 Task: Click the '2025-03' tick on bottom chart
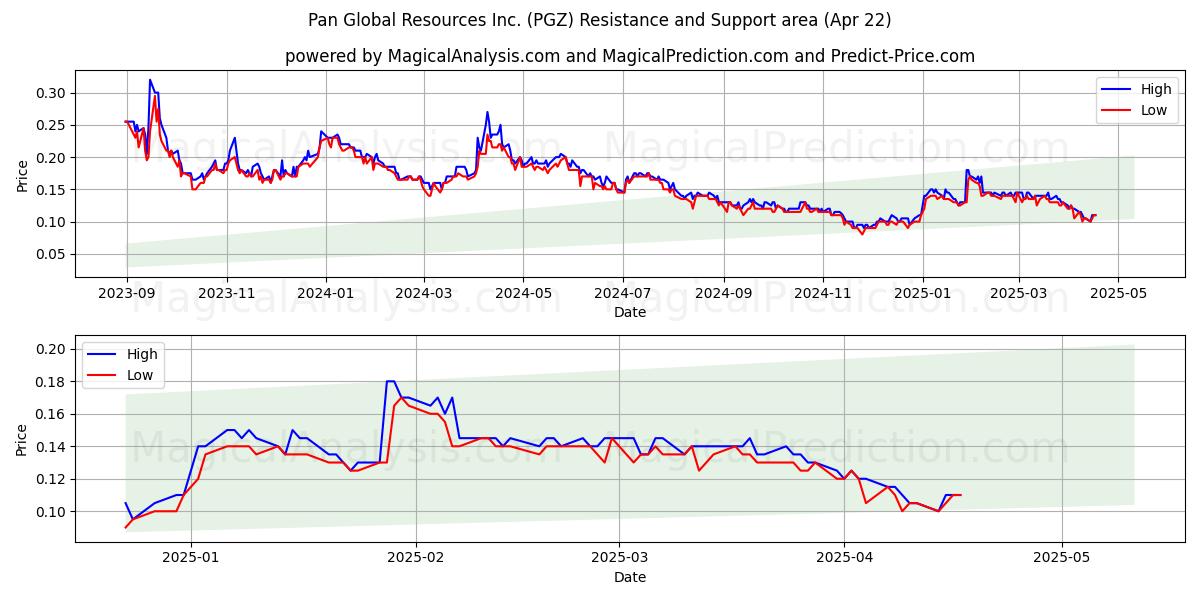coord(619,557)
